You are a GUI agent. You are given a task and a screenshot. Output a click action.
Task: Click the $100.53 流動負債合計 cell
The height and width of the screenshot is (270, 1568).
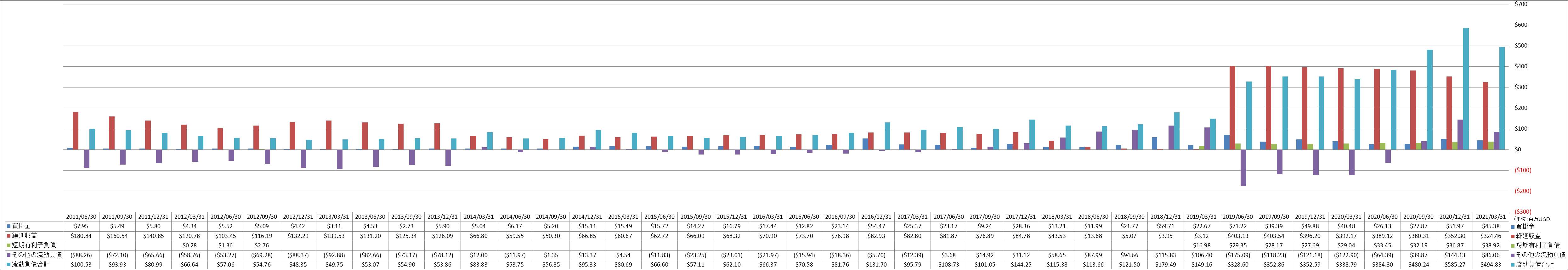coord(81,265)
